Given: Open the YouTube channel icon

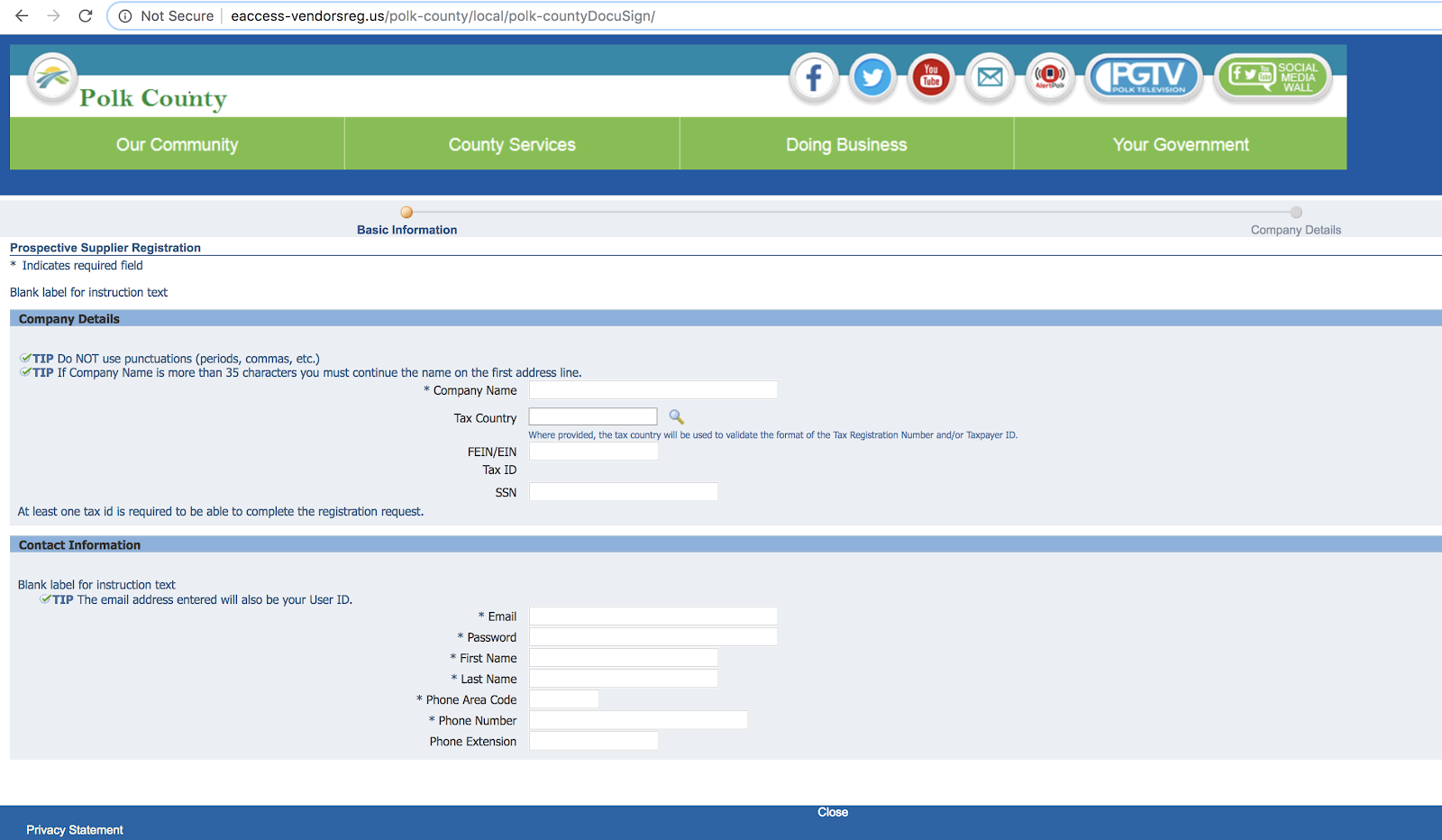Looking at the screenshot, I should click(931, 78).
